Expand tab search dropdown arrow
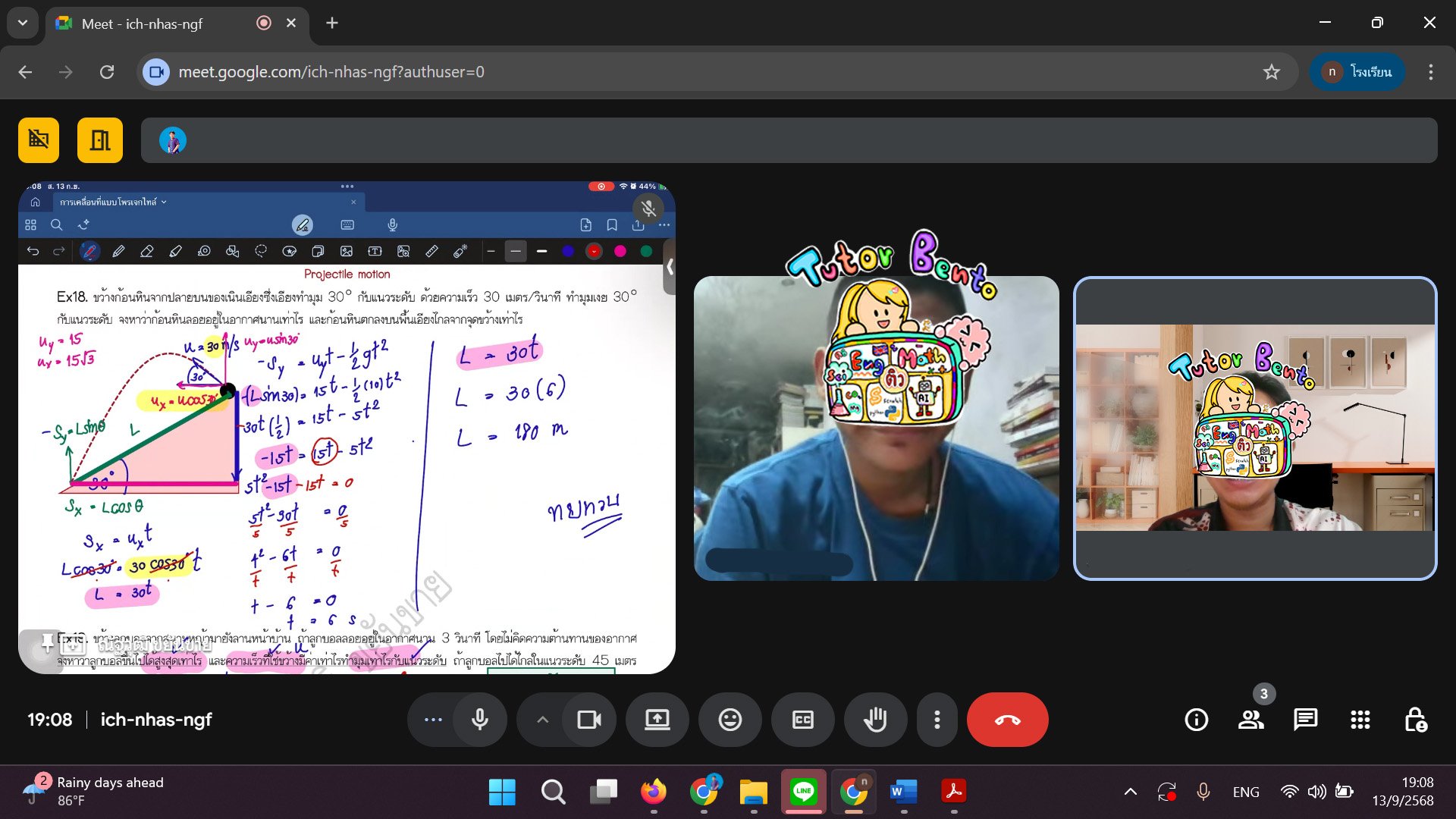The width and height of the screenshot is (1456, 819). click(x=23, y=23)
